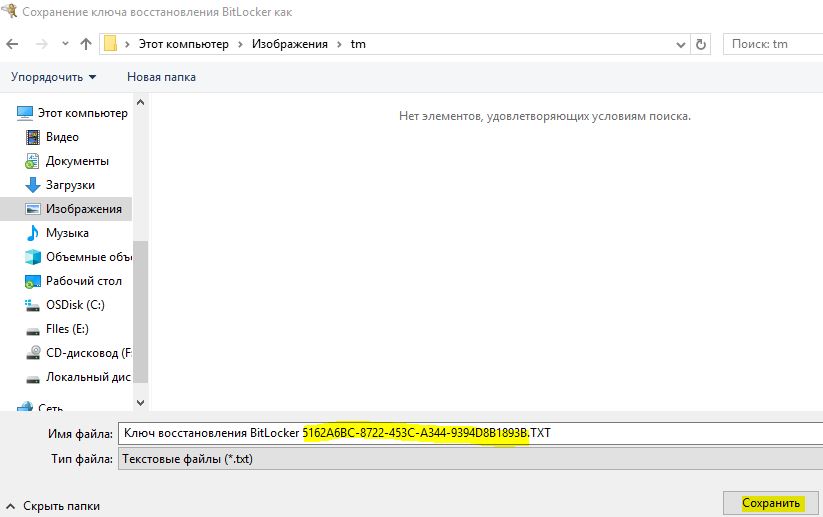Select 'Изображения' breadcrumb in address bar
The height and width of the screenshot is (517, 823).
pyautogui.click(x=290, y=44)
